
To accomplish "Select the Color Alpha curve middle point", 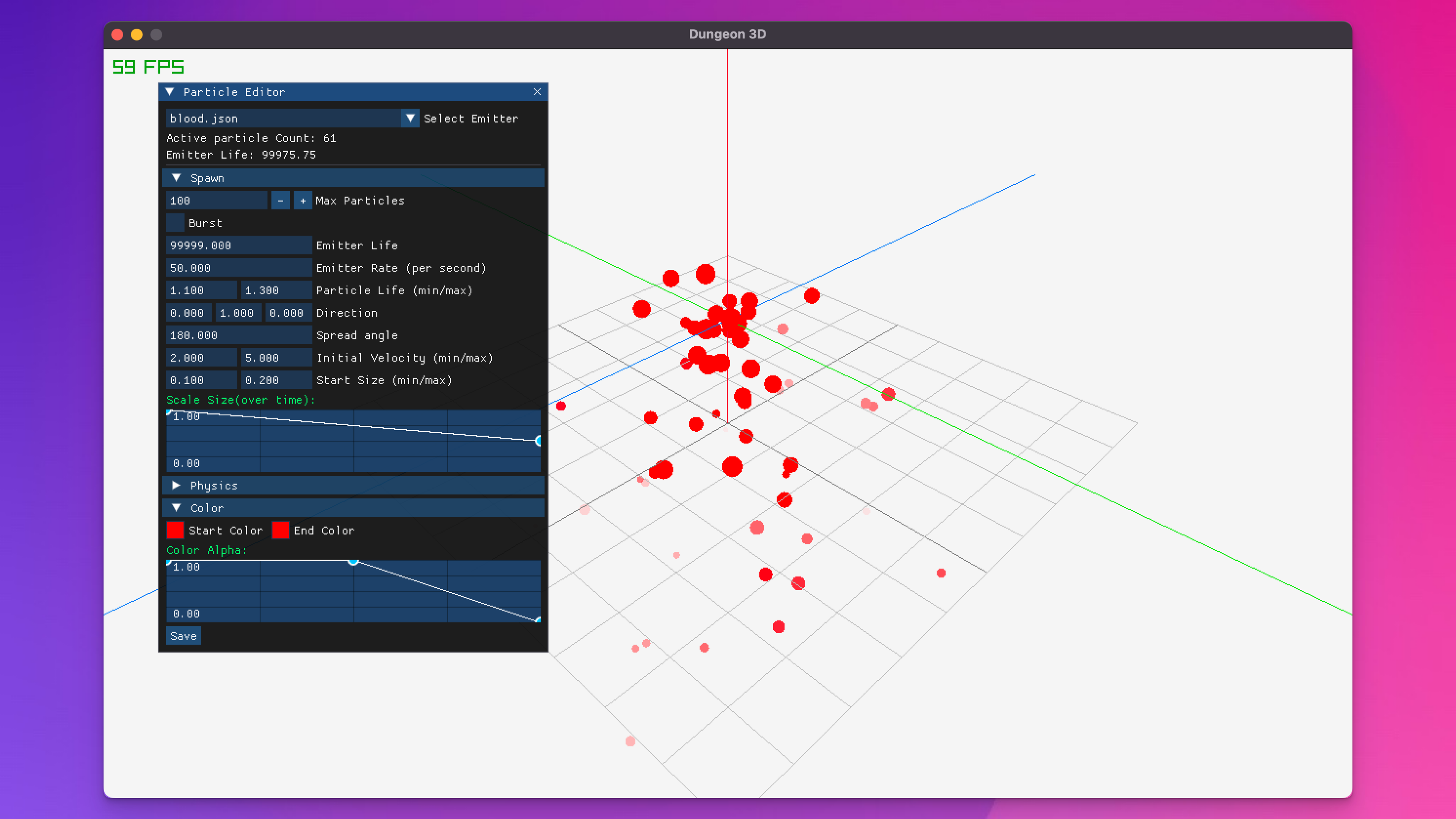I will (x=353, y=561).
